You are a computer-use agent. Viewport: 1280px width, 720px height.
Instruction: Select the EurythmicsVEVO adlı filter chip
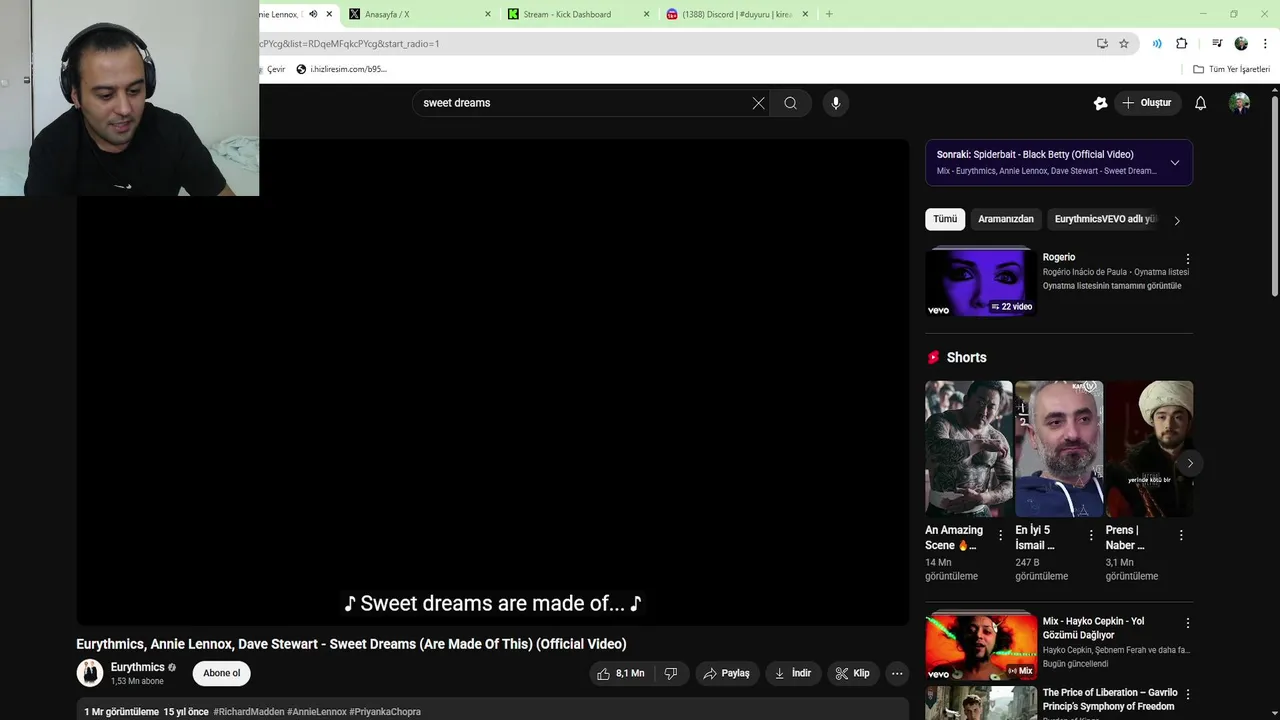pos(1105,219)
